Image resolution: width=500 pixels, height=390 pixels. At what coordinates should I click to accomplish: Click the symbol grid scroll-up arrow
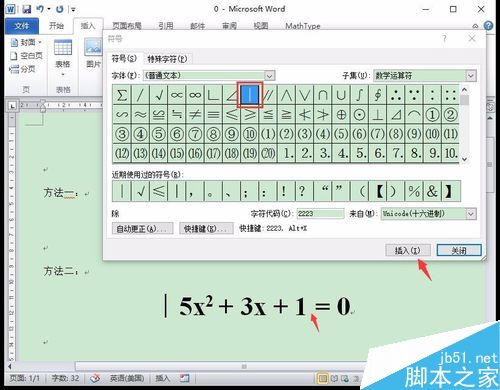[465, 90]
